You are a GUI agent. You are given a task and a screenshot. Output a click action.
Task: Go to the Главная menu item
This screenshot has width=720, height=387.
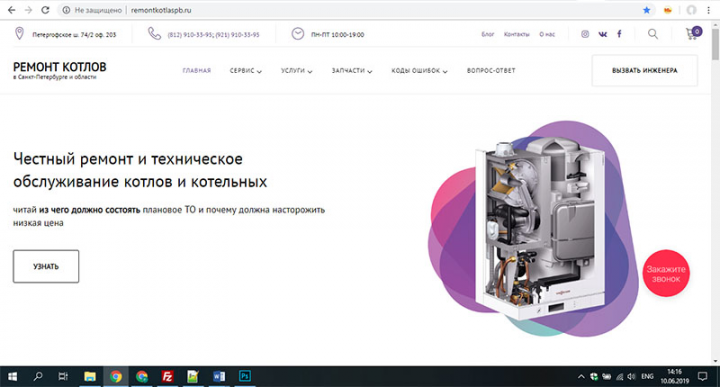tap(197, 71)
